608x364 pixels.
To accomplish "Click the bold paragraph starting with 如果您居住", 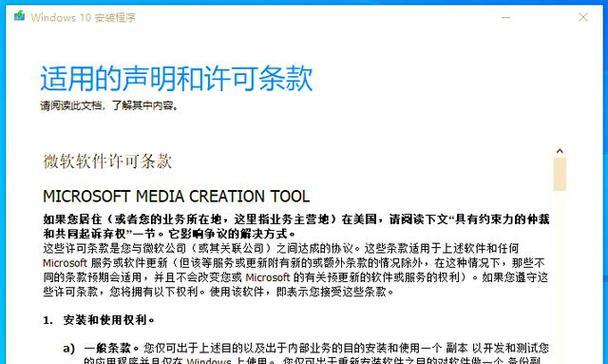I will [x=296, y=226].
